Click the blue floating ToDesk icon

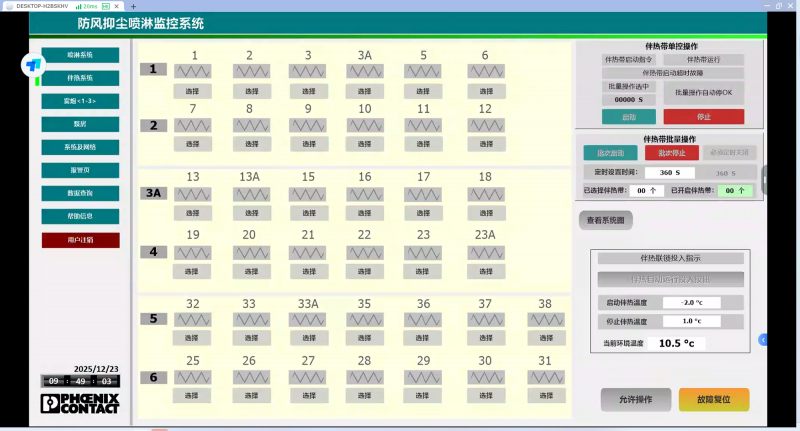[33, 65]
